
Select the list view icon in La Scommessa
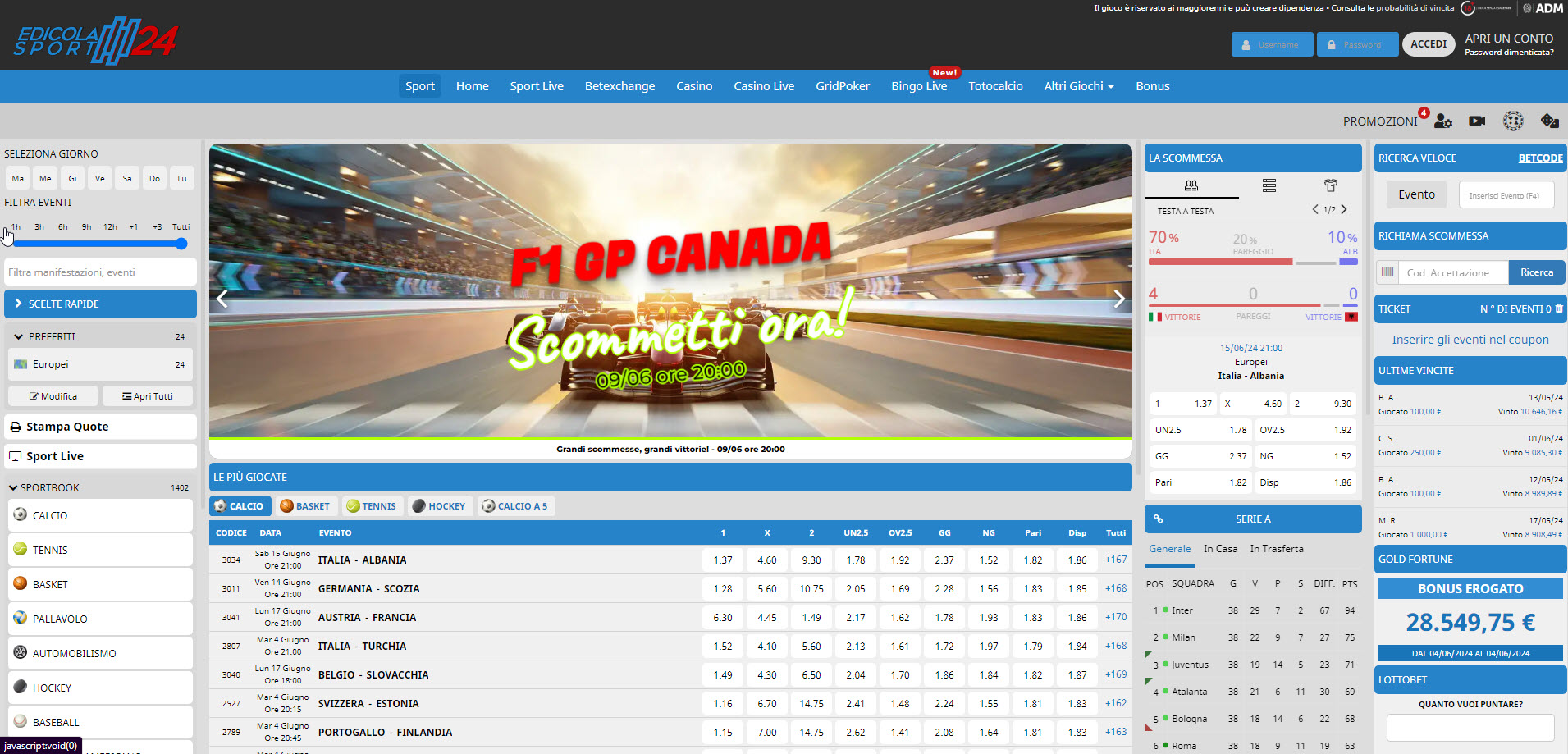1269,185
